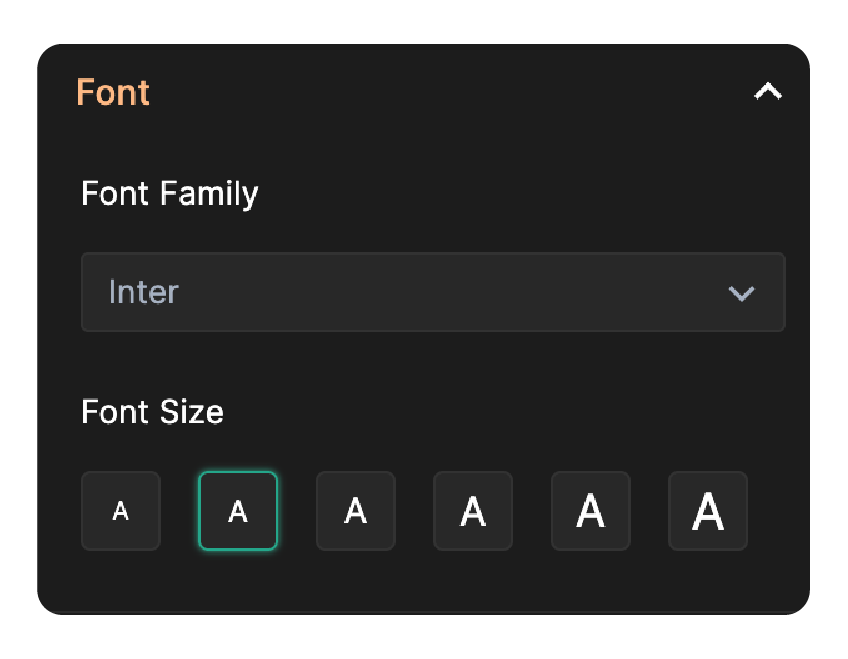Click the orange Font title
Viewport: 848px width, 659px height.
click(113, 92)
